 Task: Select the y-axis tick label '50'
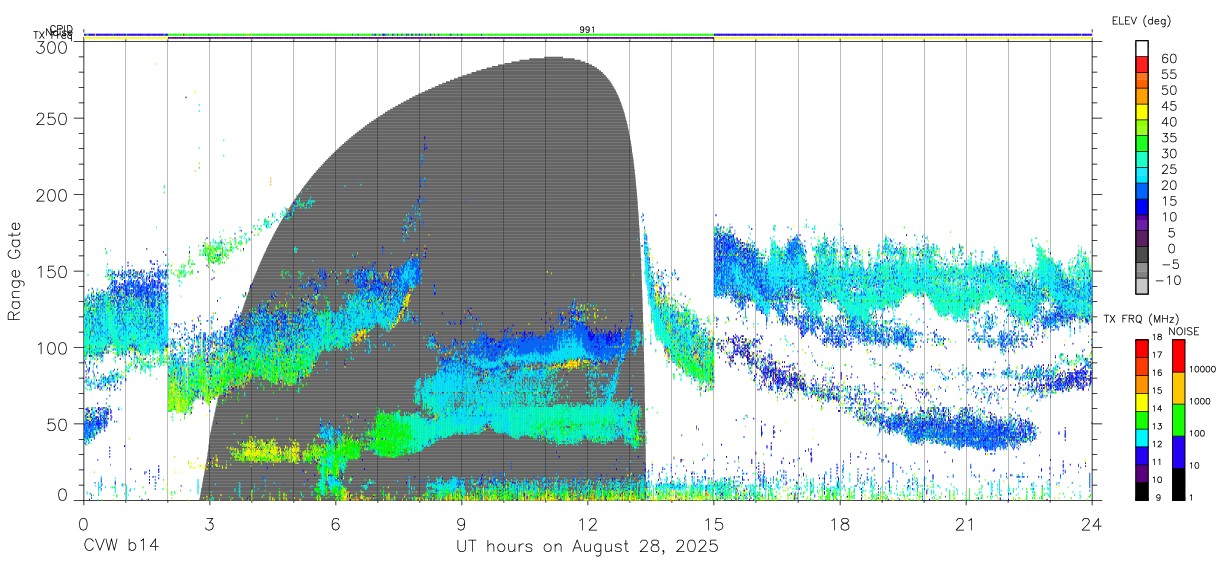click(57, 424)
